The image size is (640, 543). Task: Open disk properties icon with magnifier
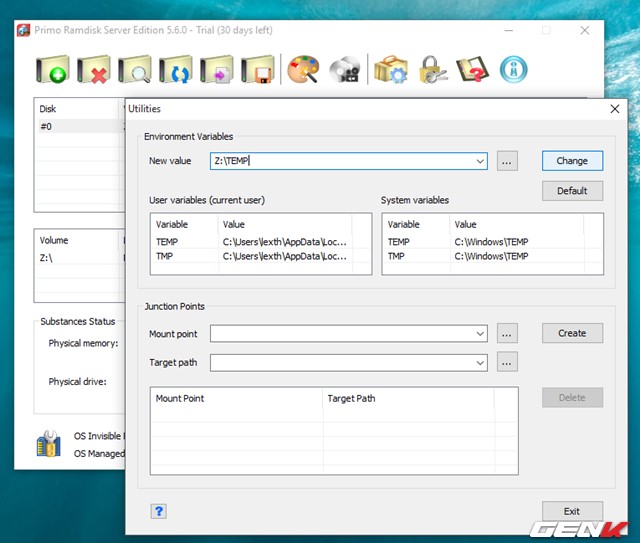(134, 69)
